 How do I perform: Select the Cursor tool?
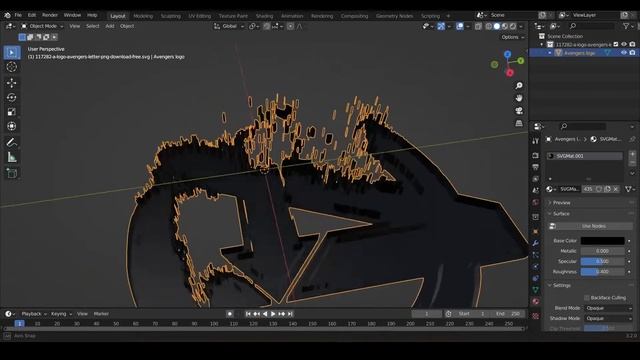click(x=11, y=67)
